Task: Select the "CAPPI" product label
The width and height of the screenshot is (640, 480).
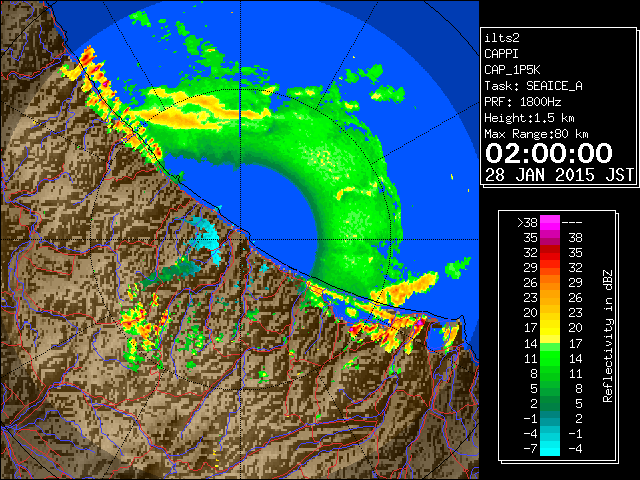Action: (x=501, y=54)
